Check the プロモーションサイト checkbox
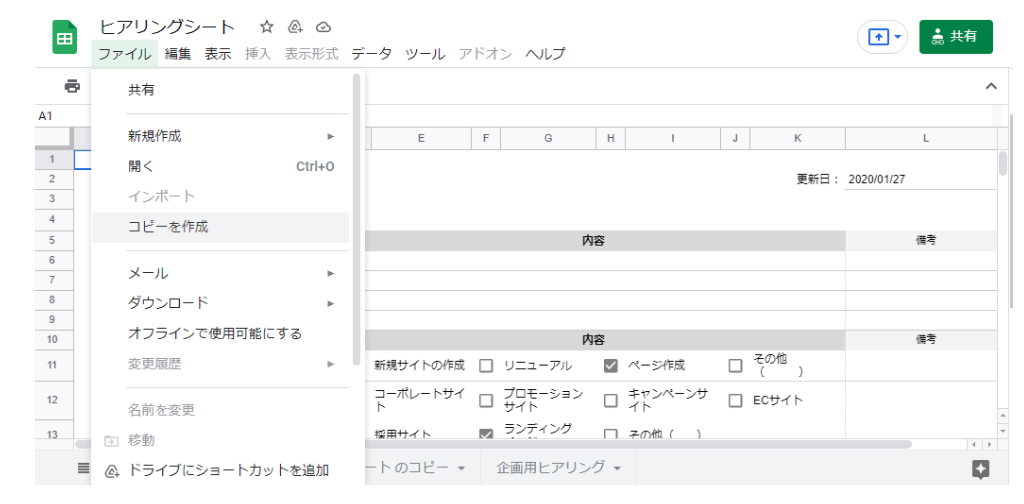This screenshot has width=1024, height=504. (x=486, y=400)
